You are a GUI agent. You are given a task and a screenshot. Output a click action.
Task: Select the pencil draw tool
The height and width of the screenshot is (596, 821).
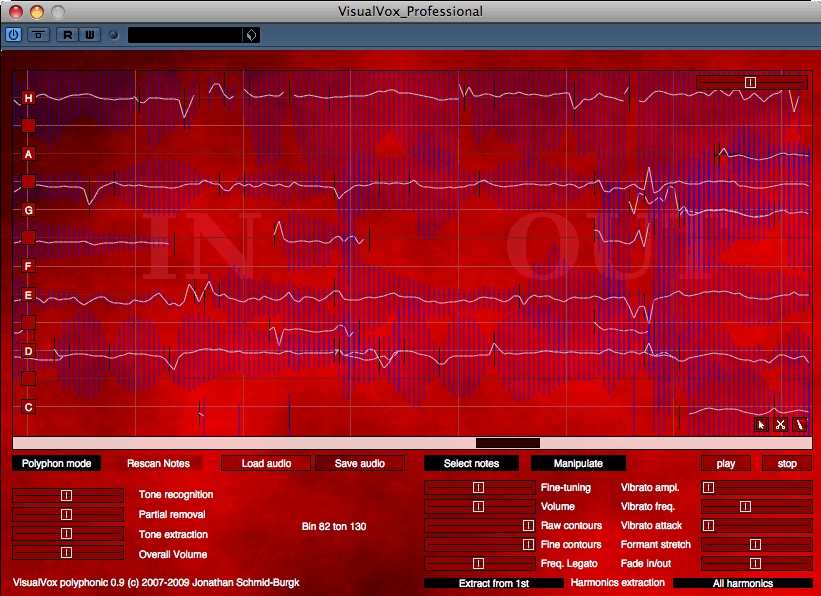coord(800,425)
